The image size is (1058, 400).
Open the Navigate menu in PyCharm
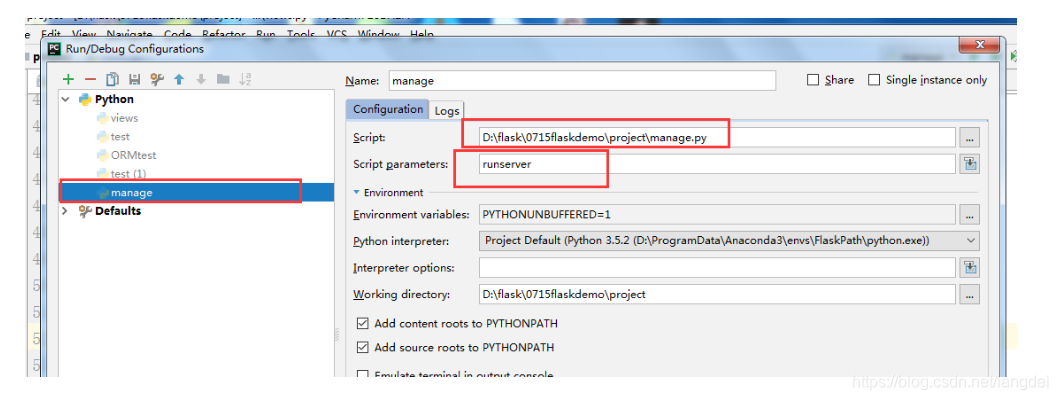129,34
